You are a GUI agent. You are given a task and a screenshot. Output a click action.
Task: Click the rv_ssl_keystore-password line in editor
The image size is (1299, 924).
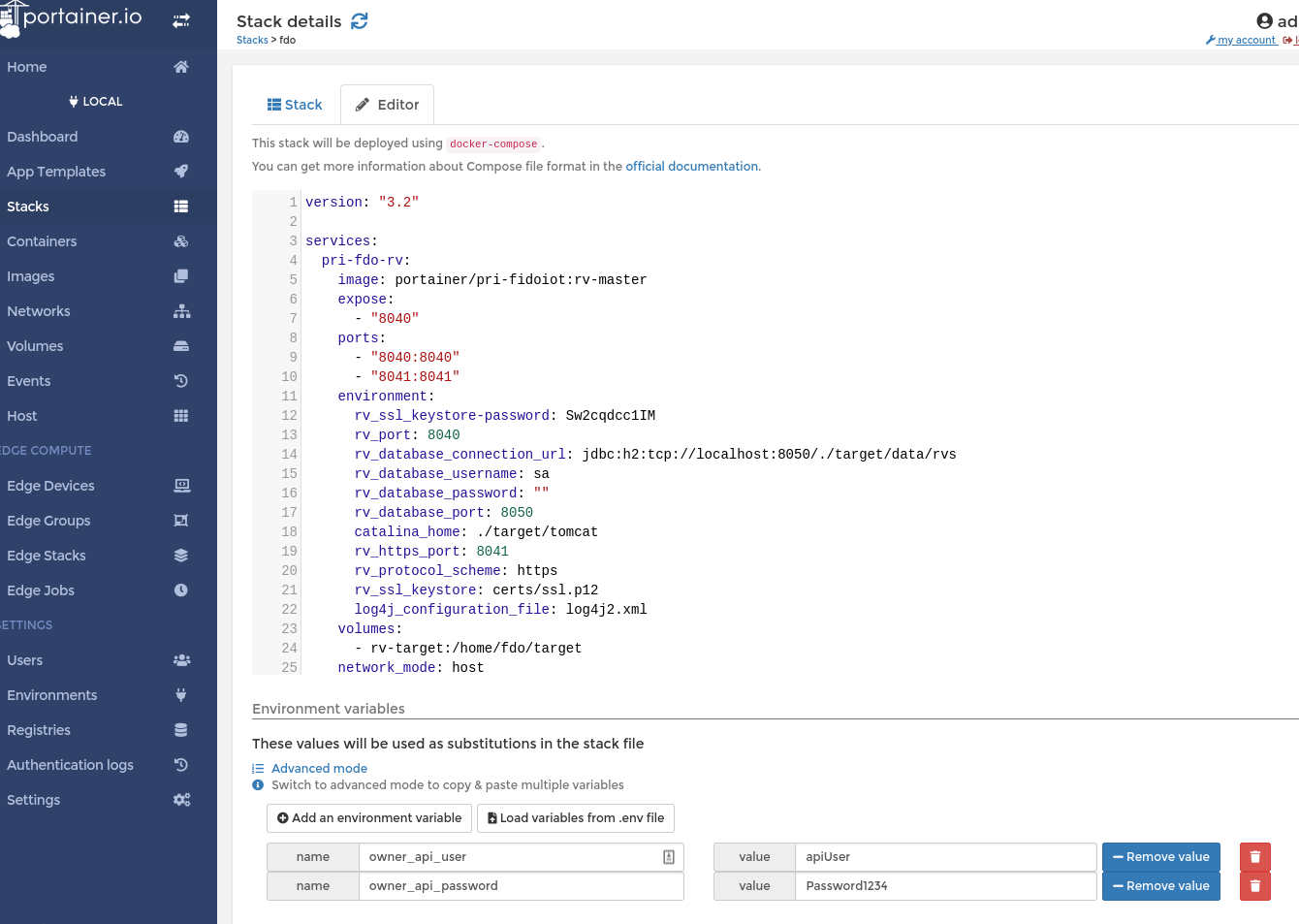[505, 416]
